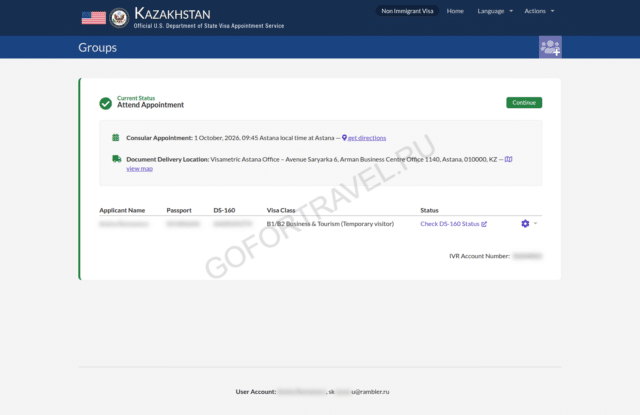Click the Current Status label
Screen dimensions: 640x415
point(136,98)
